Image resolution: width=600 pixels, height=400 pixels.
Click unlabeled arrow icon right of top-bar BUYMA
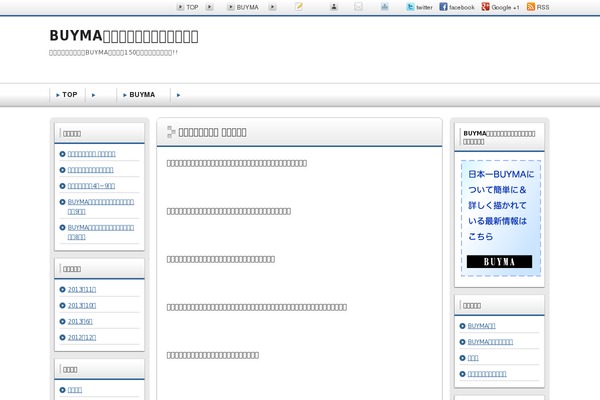coord(272,7)
